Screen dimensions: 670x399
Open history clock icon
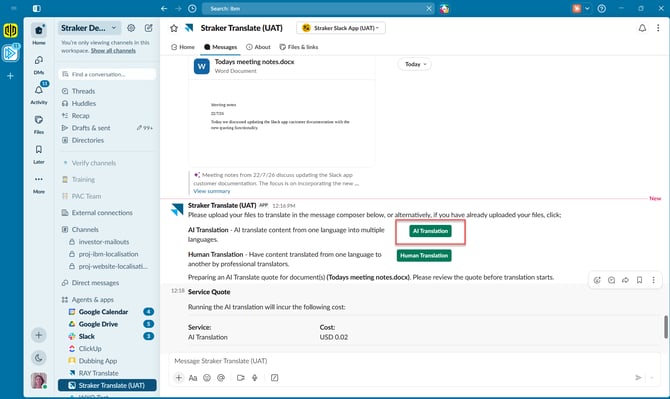[x=192, y=9]
